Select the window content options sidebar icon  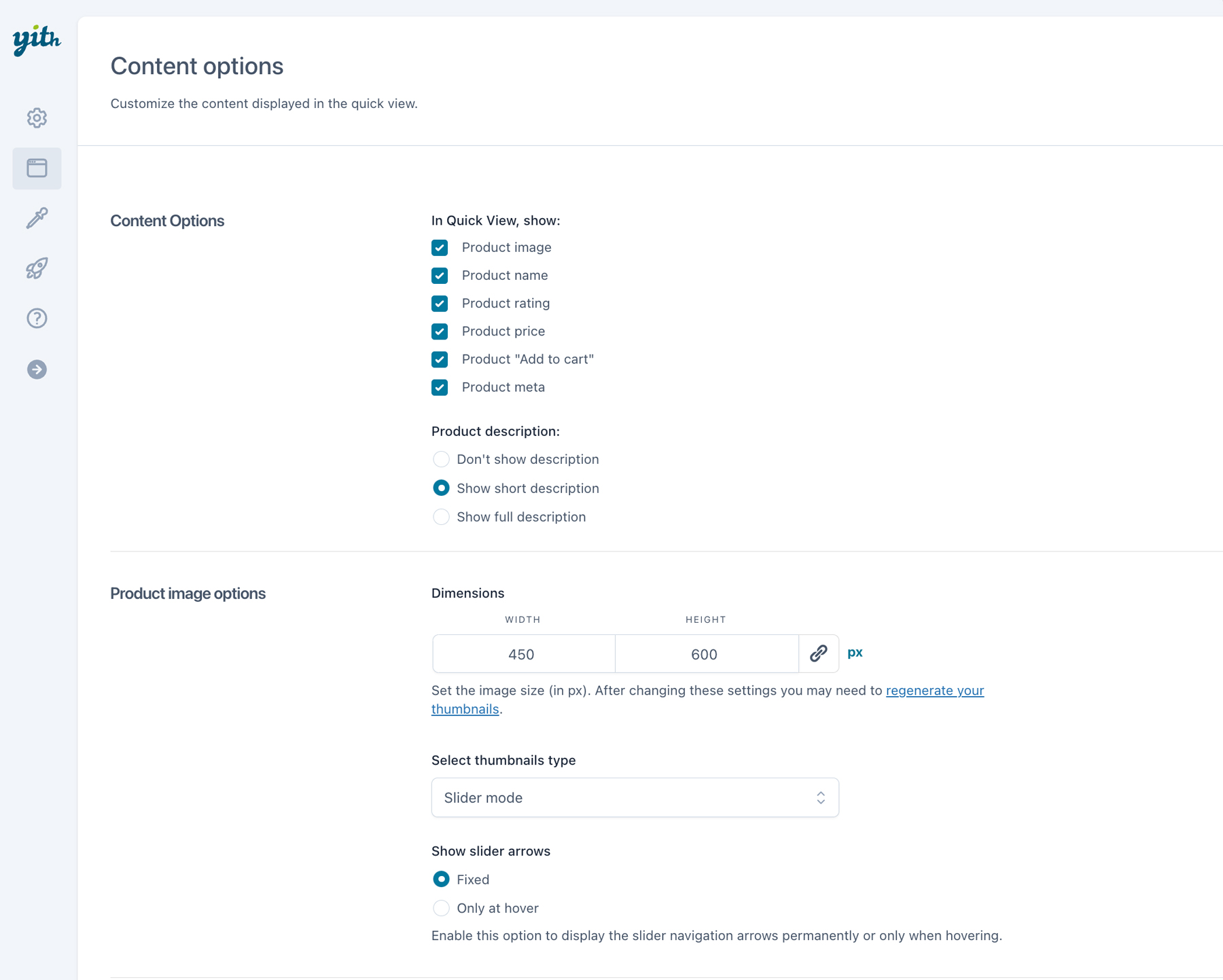(x=37, y=168)
